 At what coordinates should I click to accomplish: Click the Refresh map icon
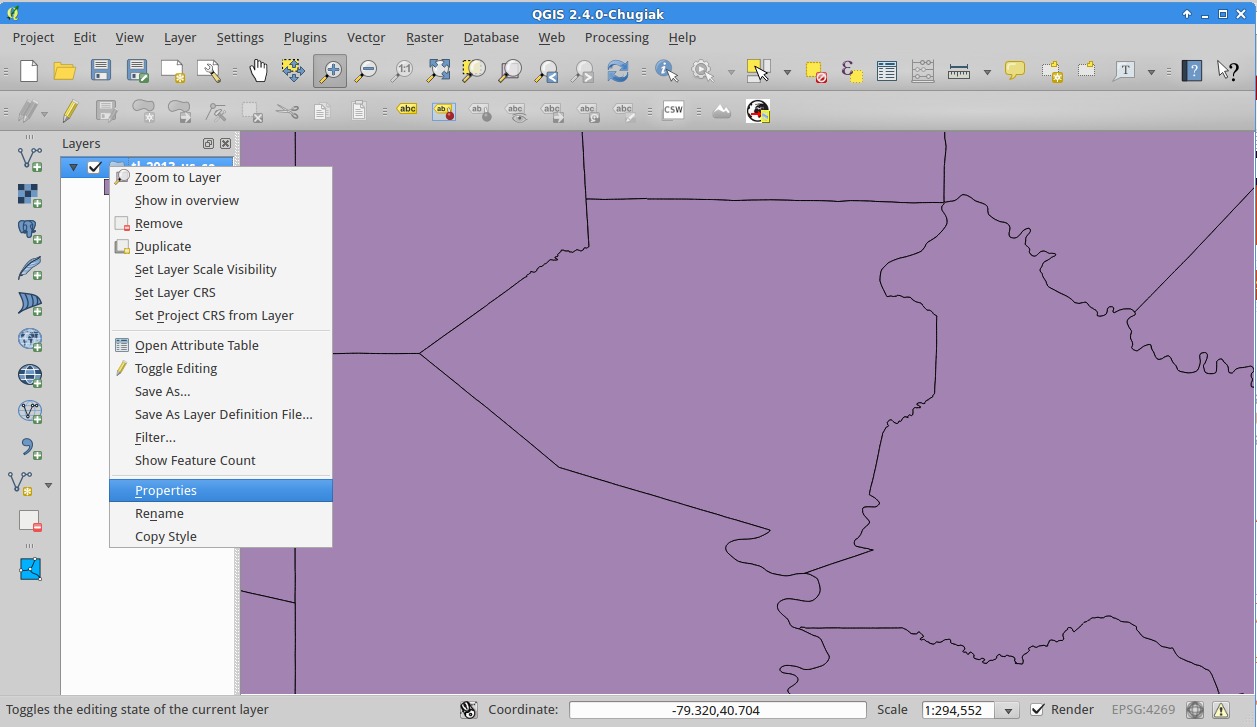point(618,71)
